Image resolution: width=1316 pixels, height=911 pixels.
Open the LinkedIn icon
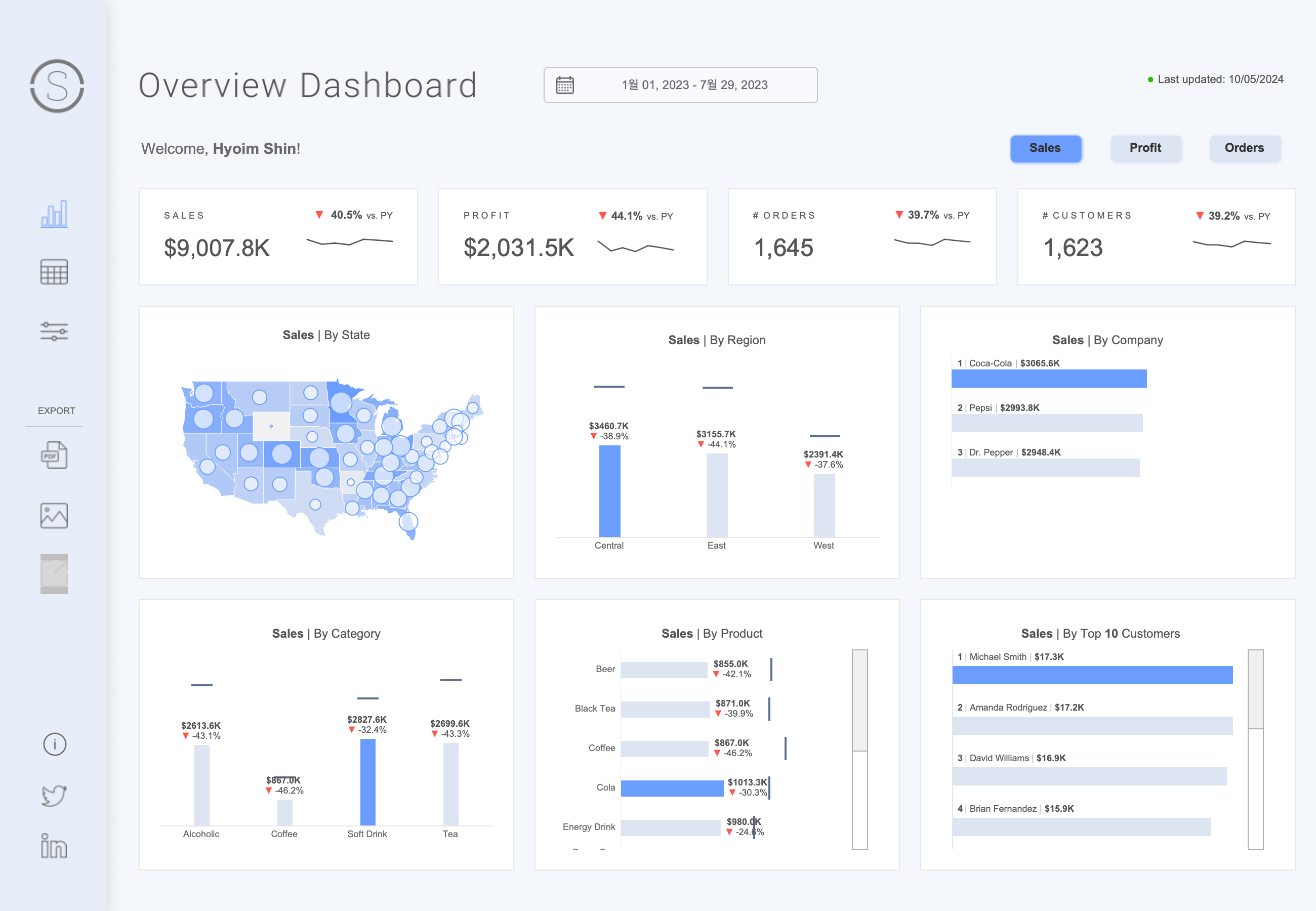[54, 846]
